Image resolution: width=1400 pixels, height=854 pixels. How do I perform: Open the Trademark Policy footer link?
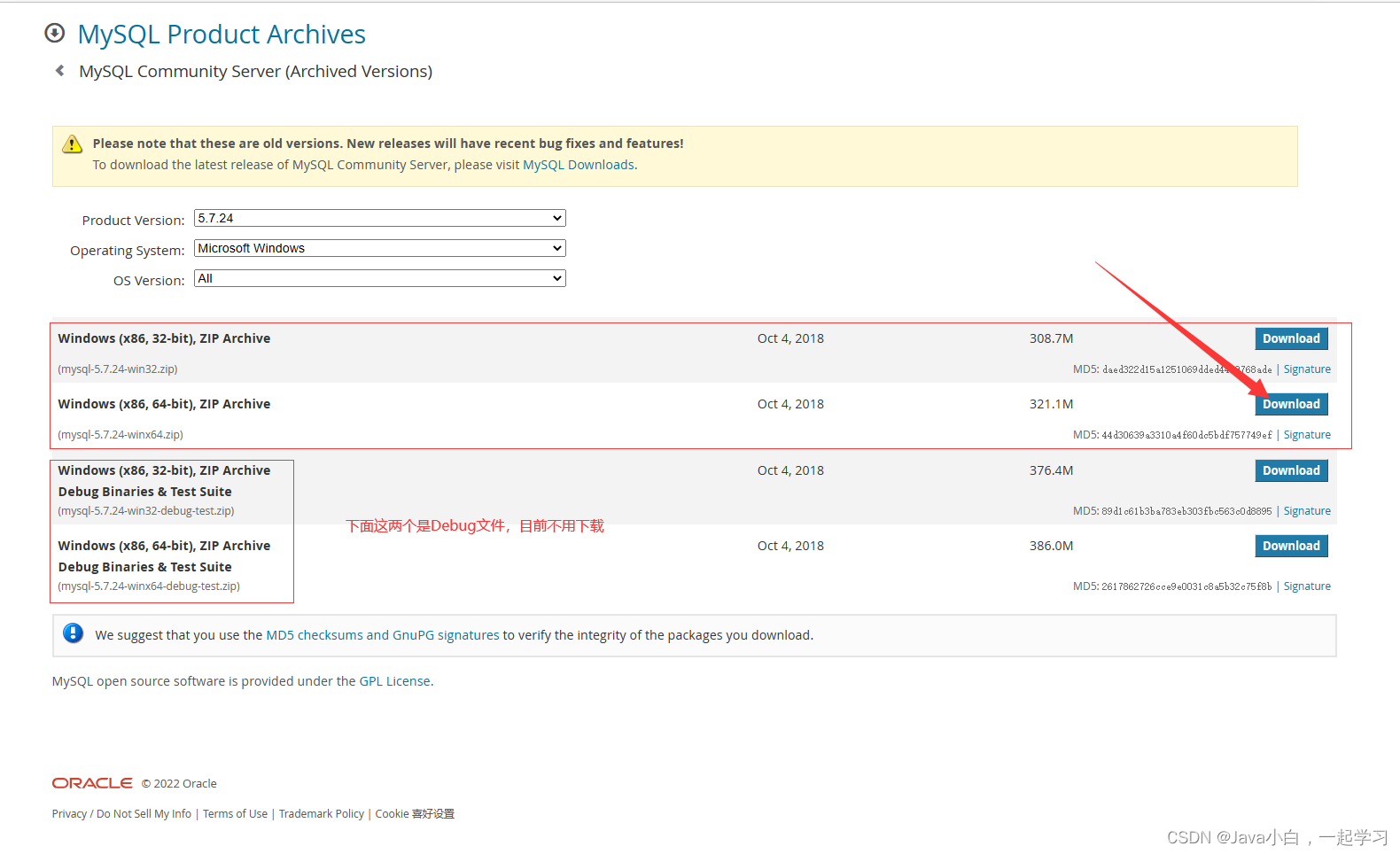[322, 814]
